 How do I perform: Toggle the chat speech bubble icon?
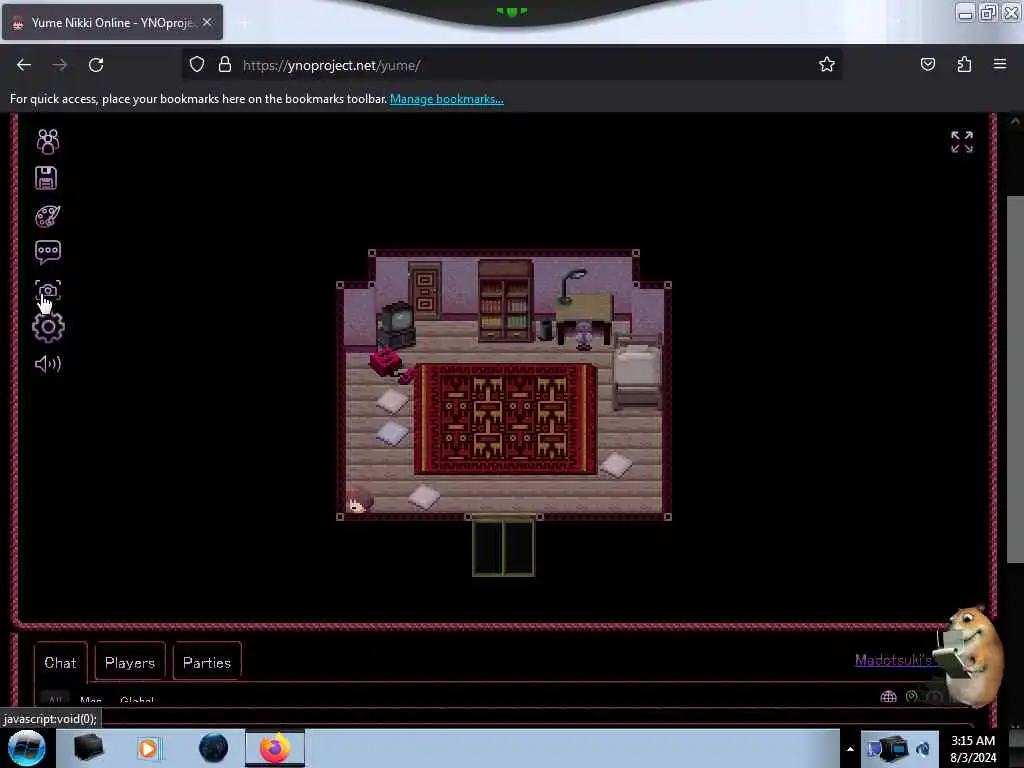(x=48, y=252)
